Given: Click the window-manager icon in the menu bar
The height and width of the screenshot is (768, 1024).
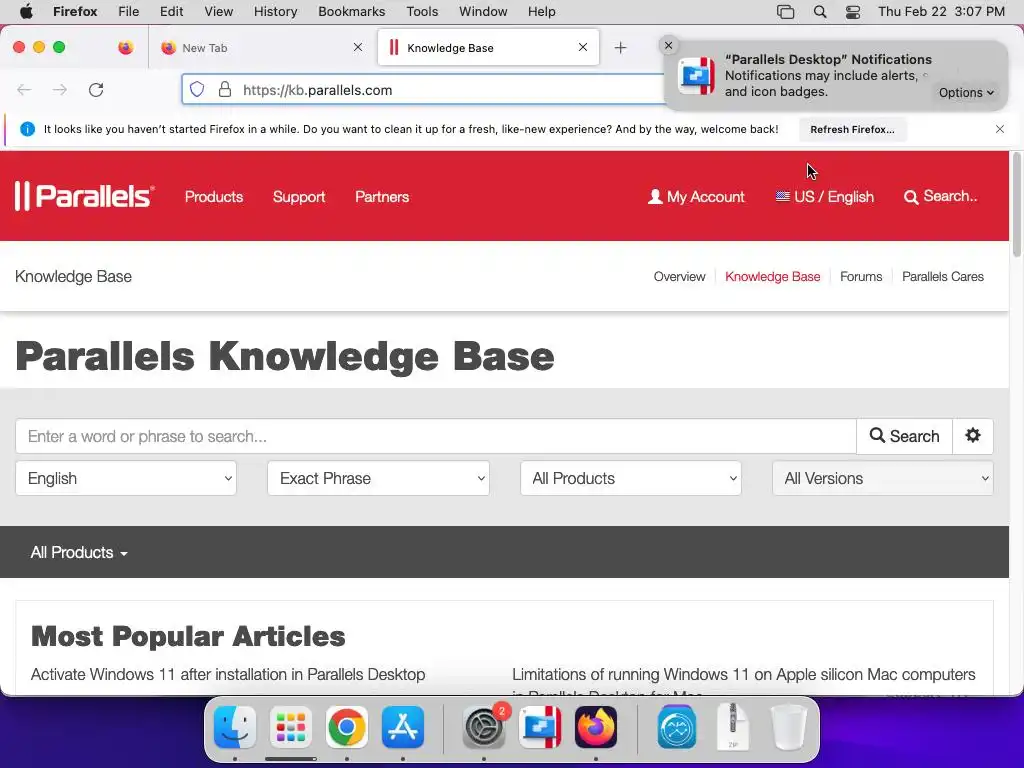Looking at the screenshot, I should tap(785, 12).
